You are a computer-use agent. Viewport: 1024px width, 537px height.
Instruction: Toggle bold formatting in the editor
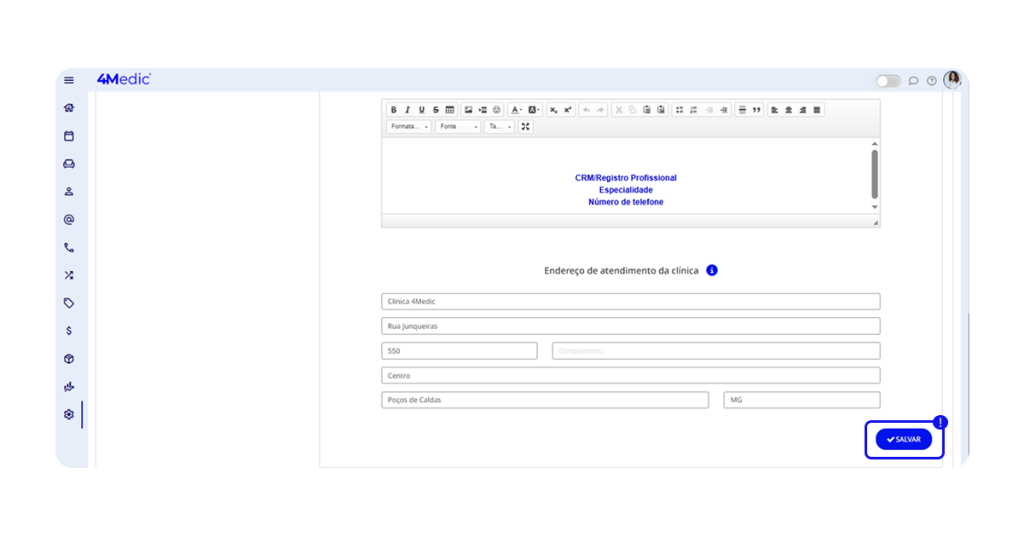point(394,110)
